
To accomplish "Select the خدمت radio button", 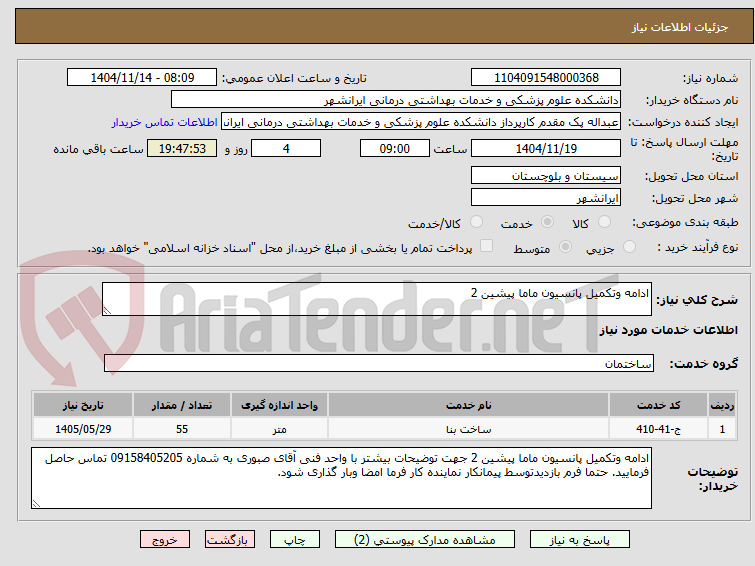I will click(547, 222).
